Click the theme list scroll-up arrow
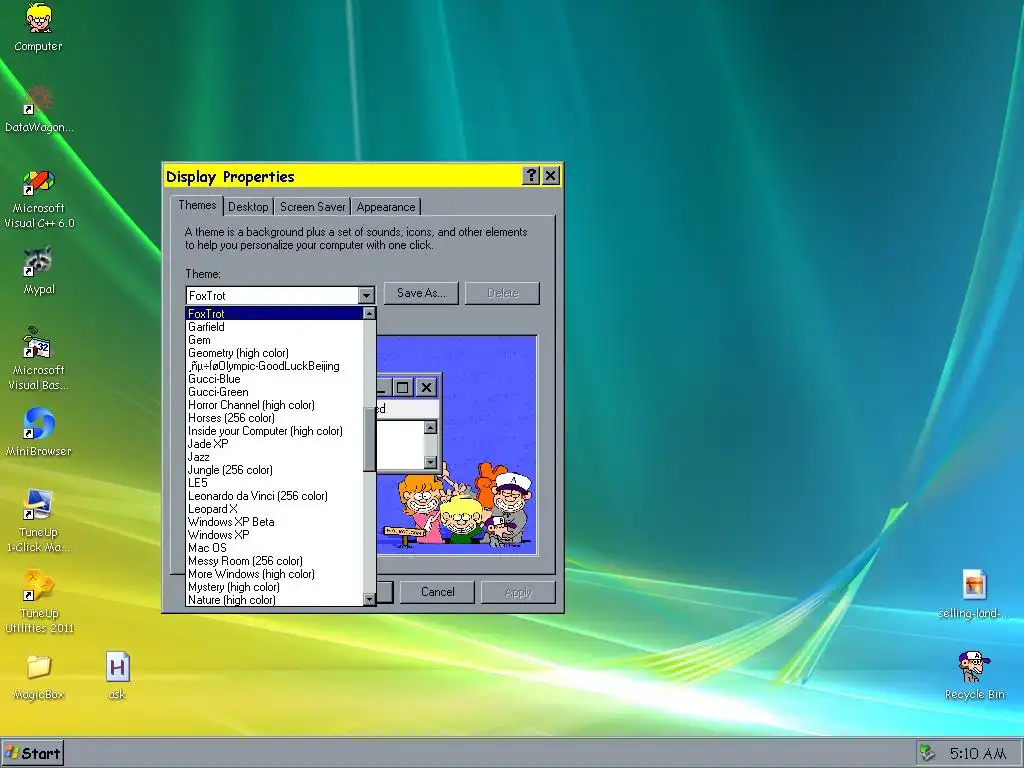The image size is (1024, 768). (x=369, y=313)
